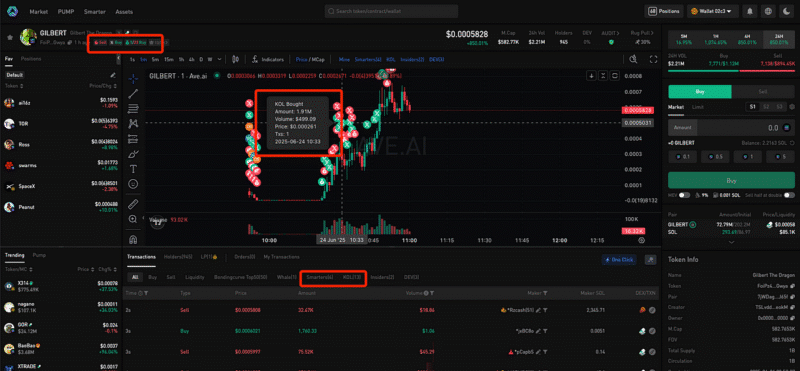Choose the 0.5 SOL quick amount
The height and width of the screenshot is (371, 800).
pos(715,157)
